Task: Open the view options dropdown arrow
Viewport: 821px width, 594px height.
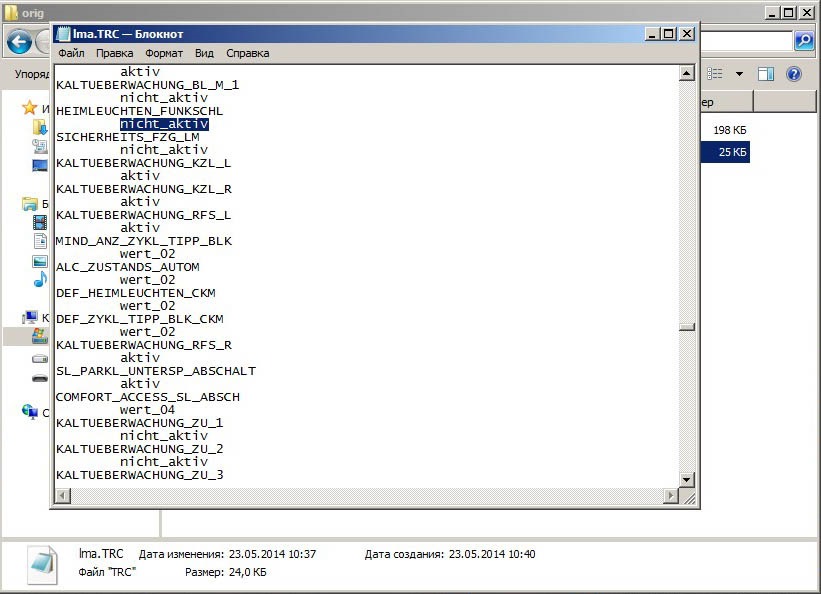Action: coord(739,74)
